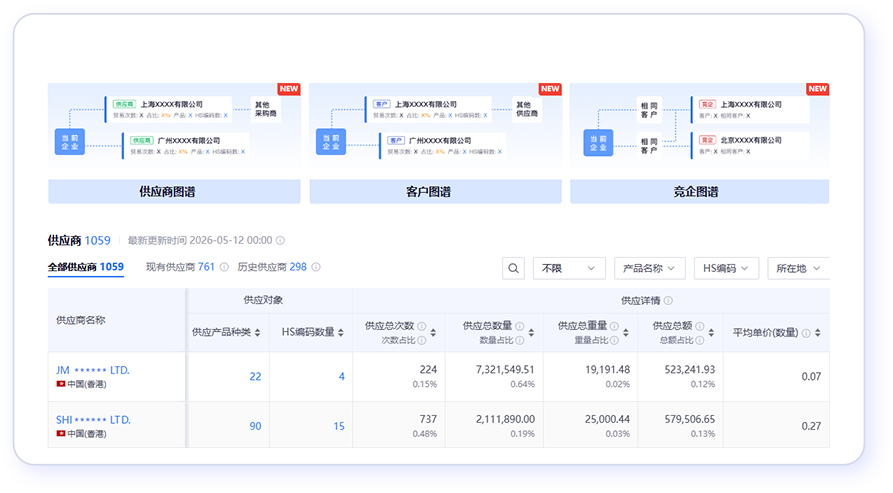893x493 pixels.
Task: Click info icon beside 数量占比
Action: (519, 340)
